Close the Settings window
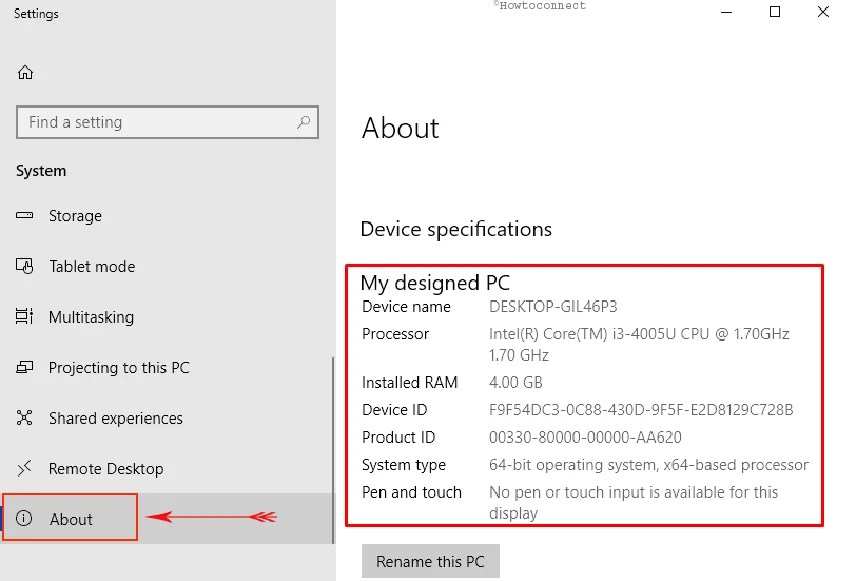Image resolution: width=843 pixels, height=581 pixels. (821, 12)
